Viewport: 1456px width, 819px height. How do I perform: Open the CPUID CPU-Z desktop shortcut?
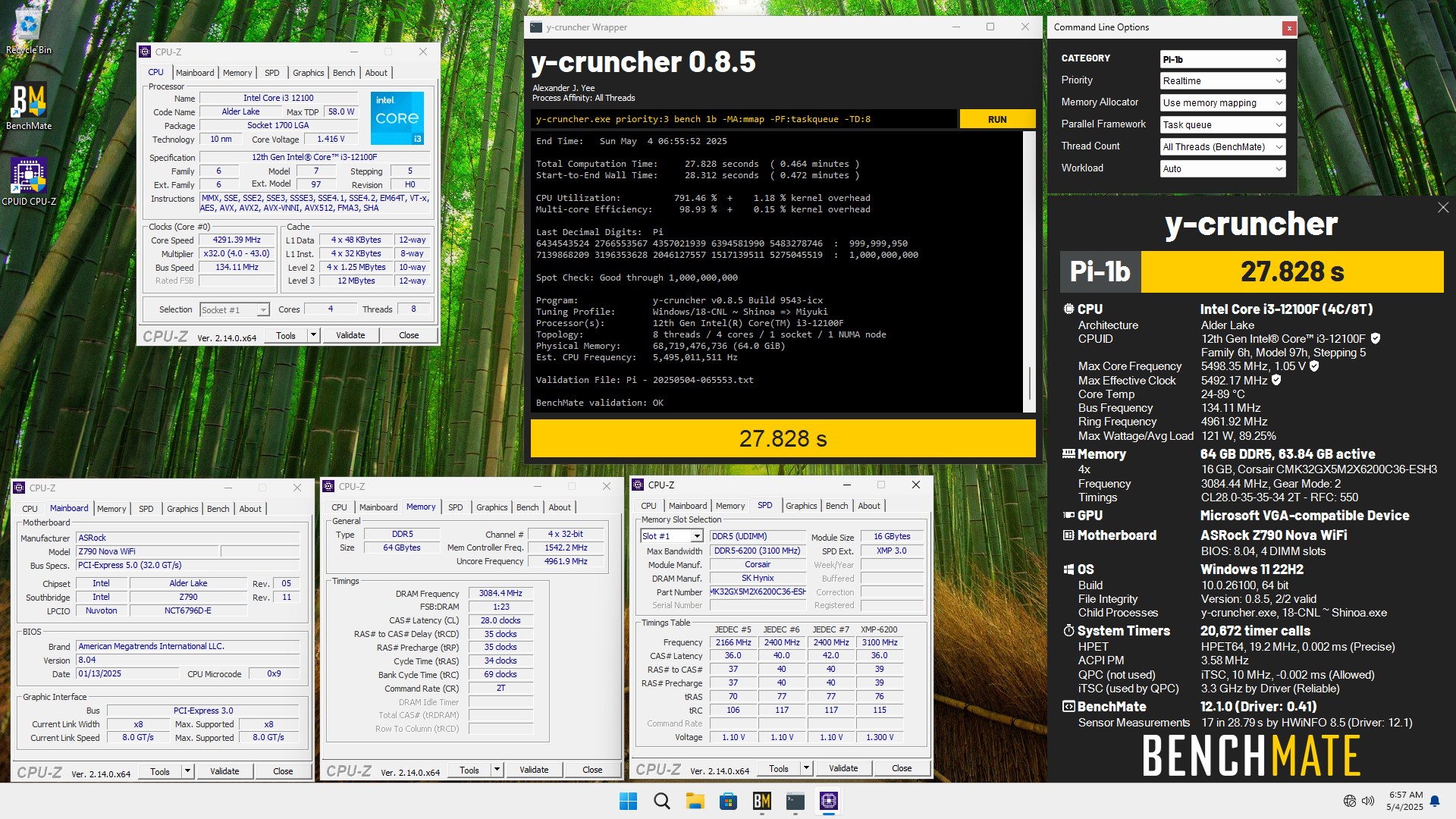coord(29,182)
